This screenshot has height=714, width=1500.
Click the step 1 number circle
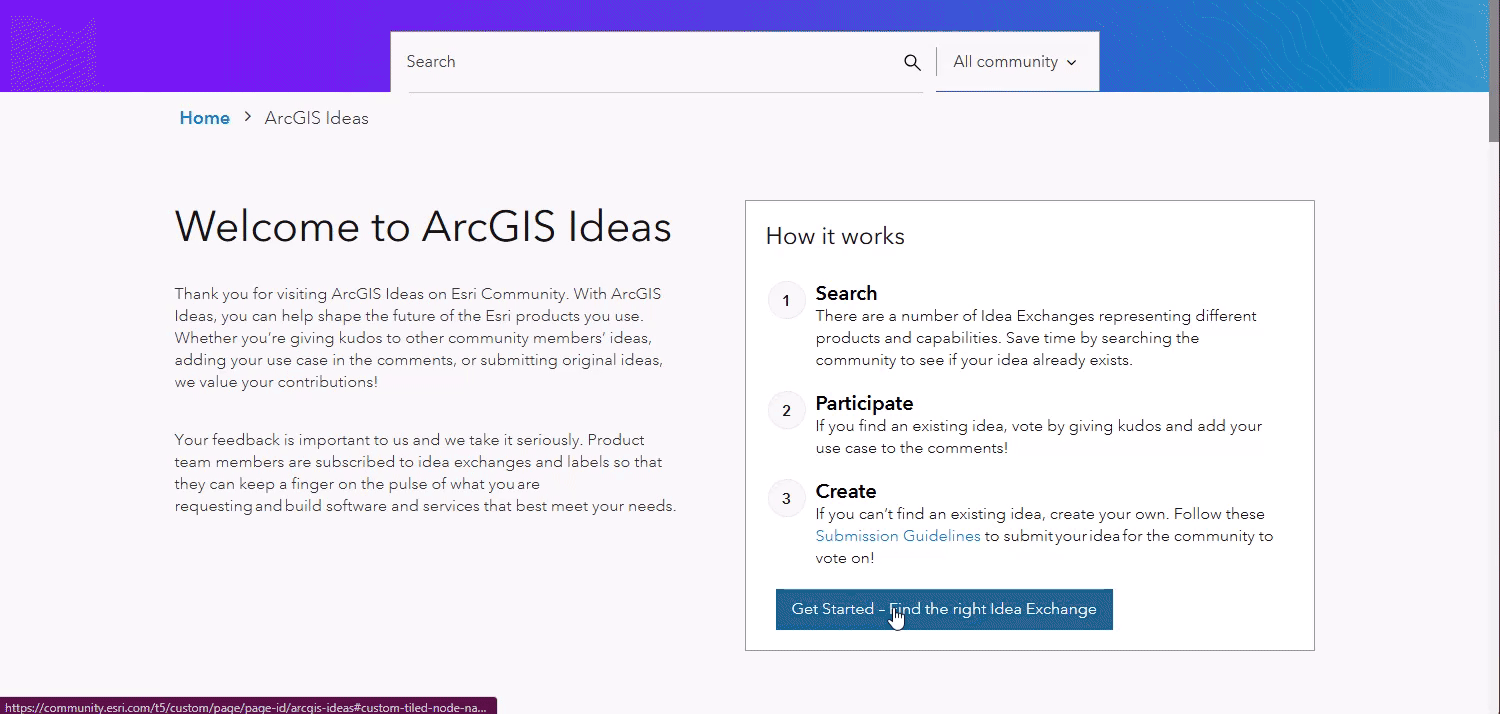[786, 301]
